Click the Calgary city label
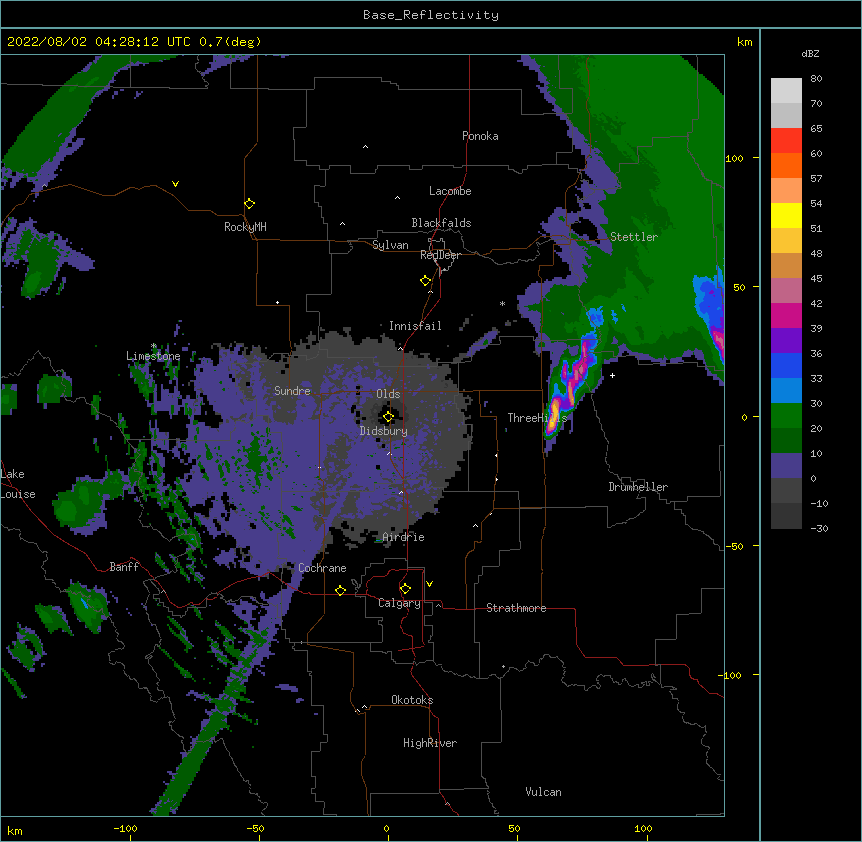Image resolution: width=862 pixels, height=842 pixels. click(x=399, y=603)
